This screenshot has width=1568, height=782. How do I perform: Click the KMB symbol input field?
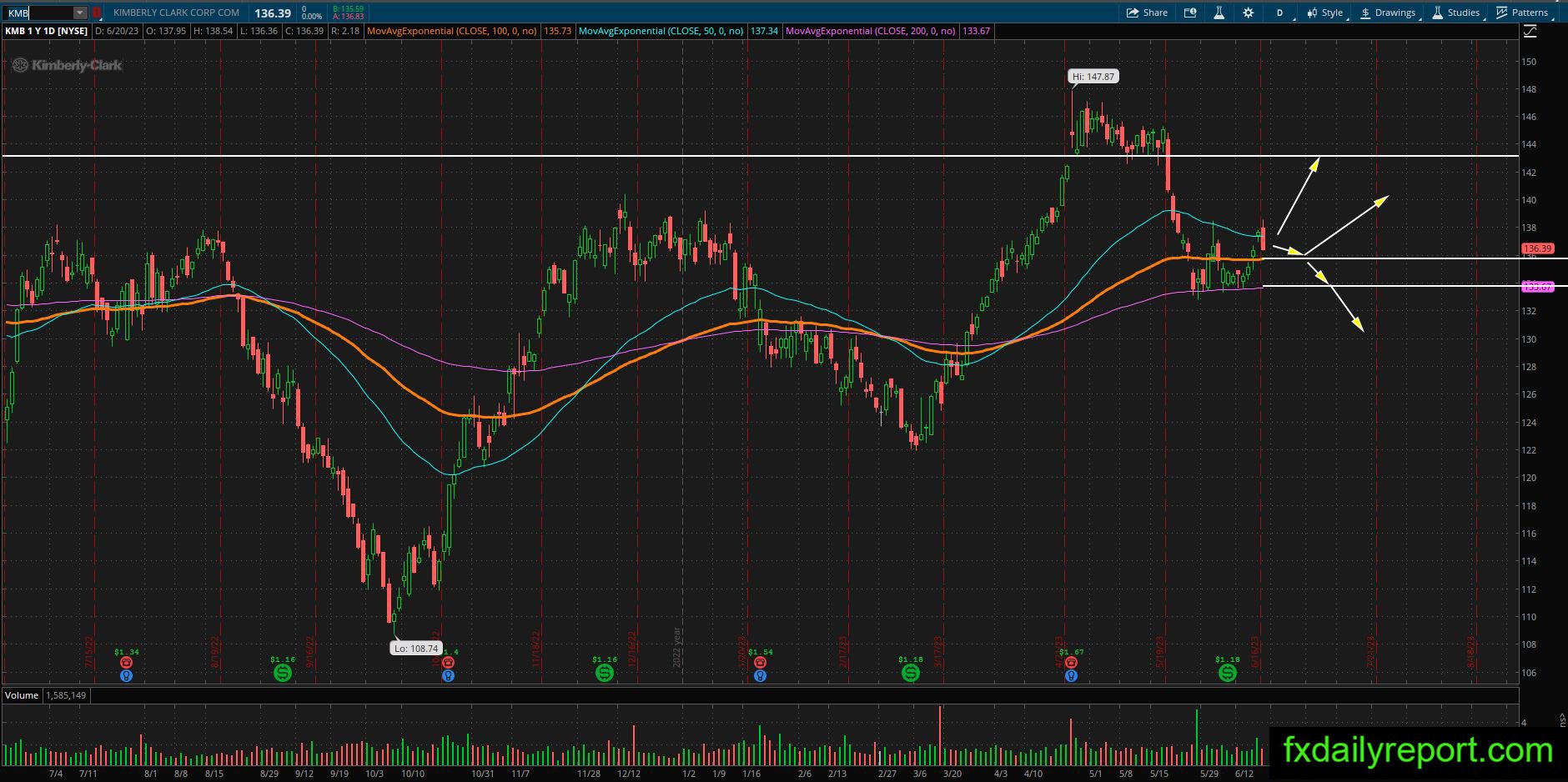(39, 13)
